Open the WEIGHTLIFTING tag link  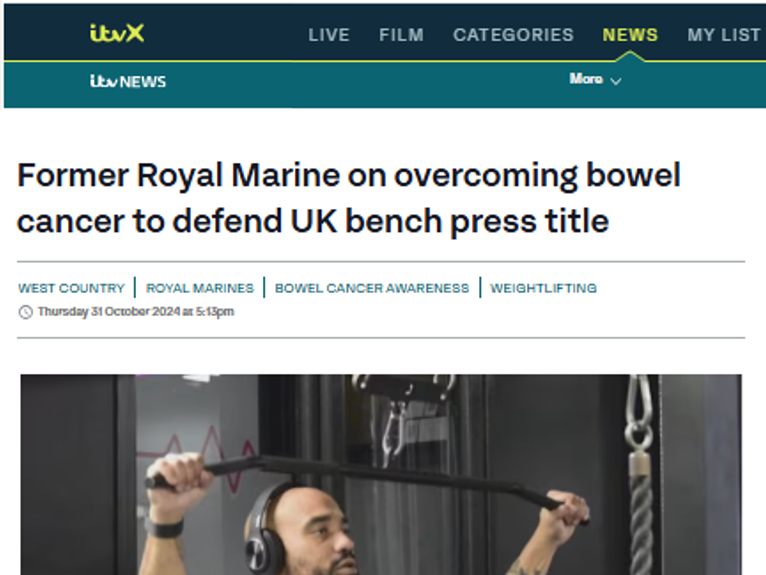pos(543,288)
